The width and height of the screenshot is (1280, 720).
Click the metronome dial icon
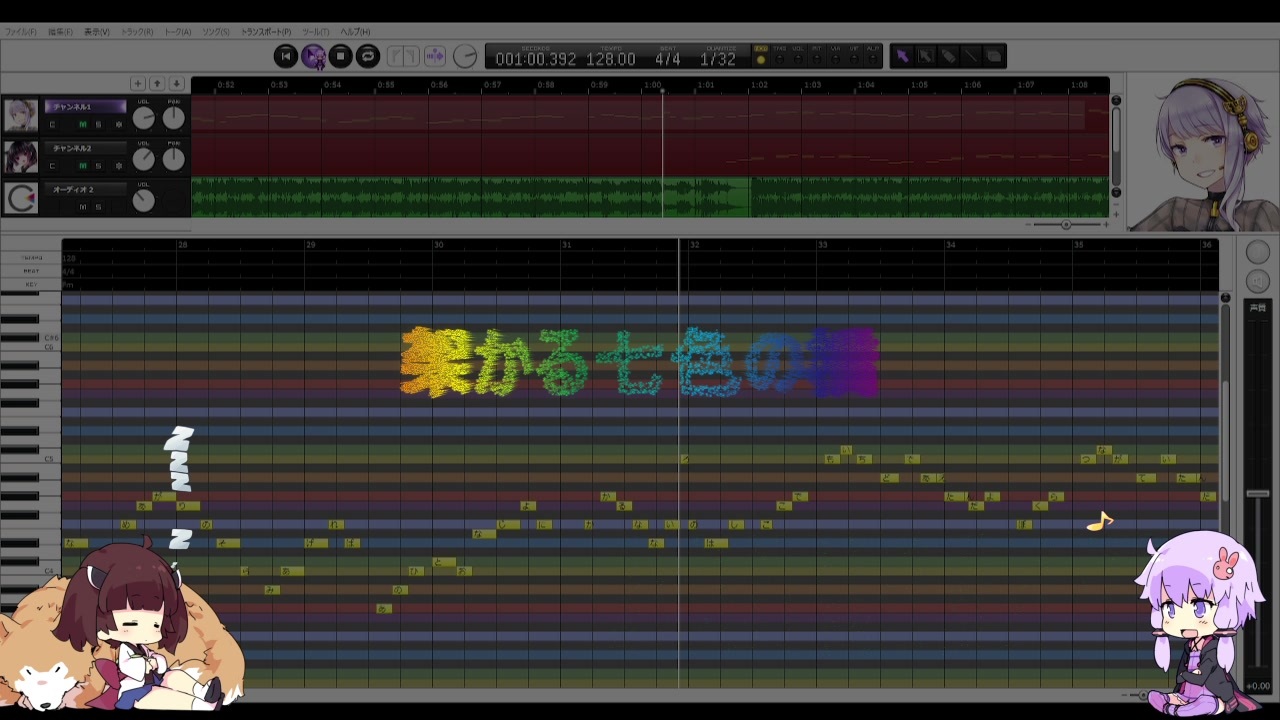[x=465, y=56]
